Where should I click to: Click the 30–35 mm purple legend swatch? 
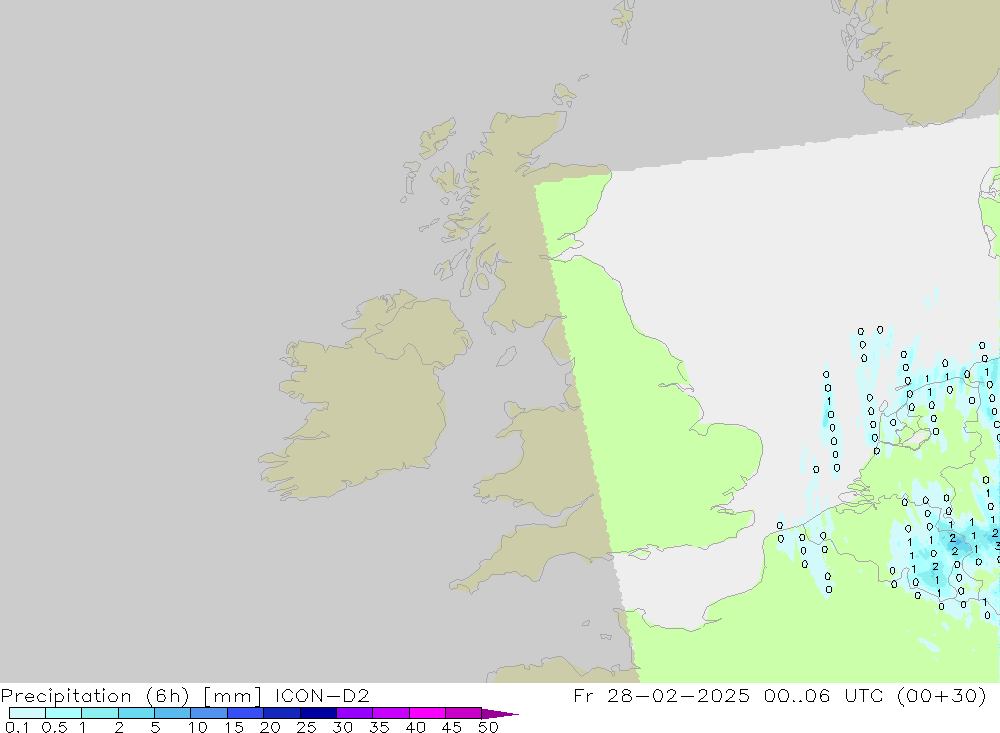click(x=355, y=713)
